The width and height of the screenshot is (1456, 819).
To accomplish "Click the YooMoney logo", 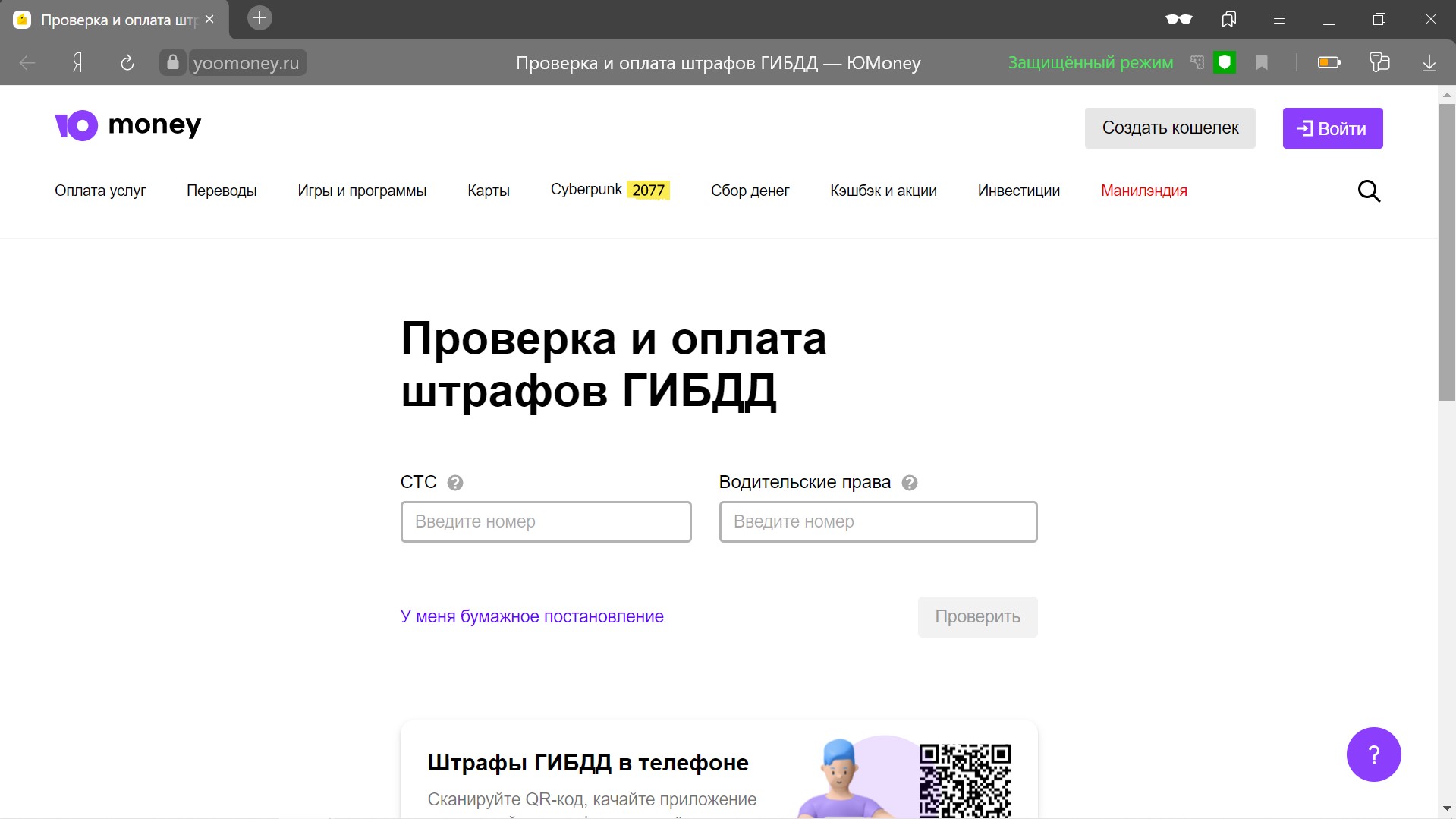I will 127,126.
